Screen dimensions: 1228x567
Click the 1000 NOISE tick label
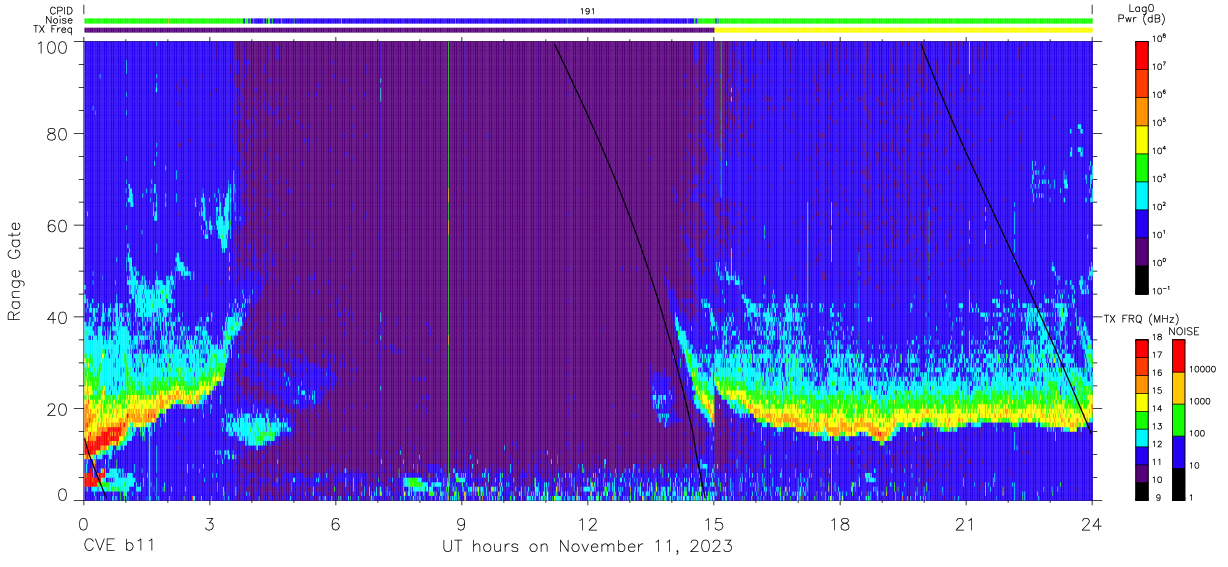[x=1200, y=402]
